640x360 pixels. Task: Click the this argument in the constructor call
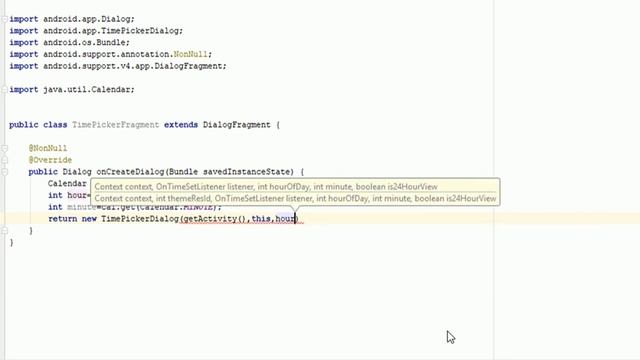click(x=261, y=219)
